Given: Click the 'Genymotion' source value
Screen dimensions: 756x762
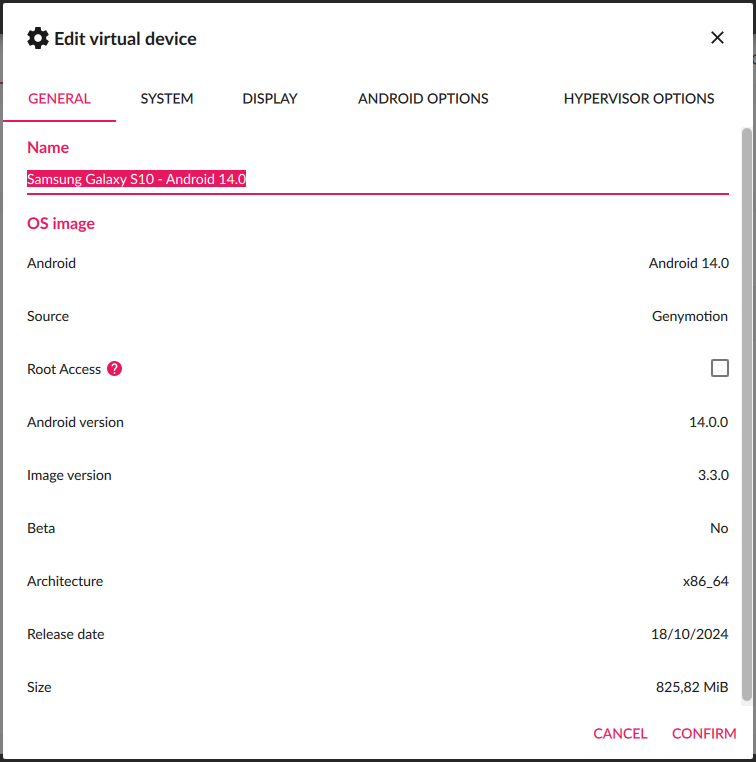Looking at the screenshot, I should (690, 316).
